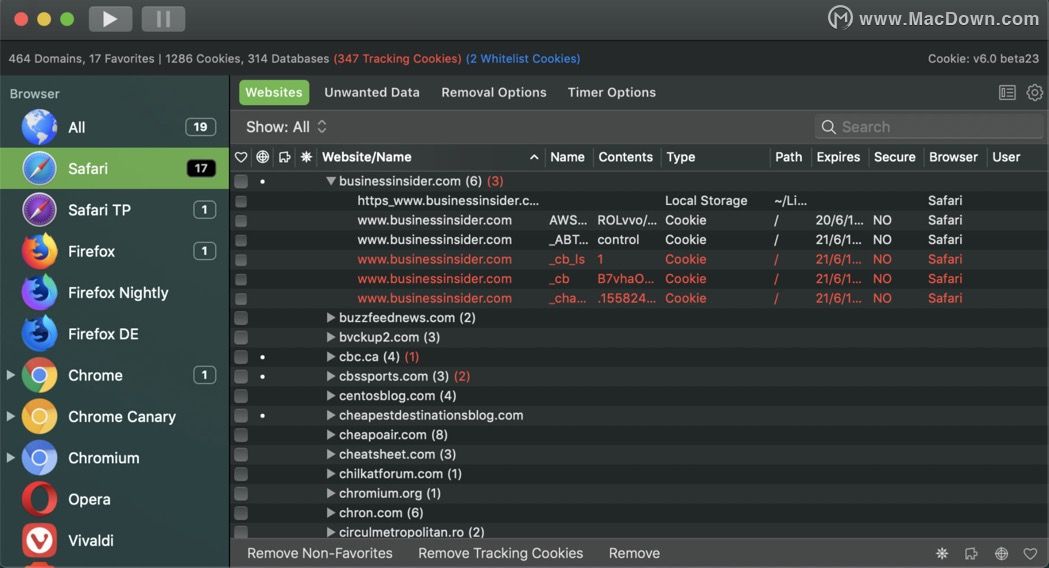Click the globe icon in bottom bar

1001,553
